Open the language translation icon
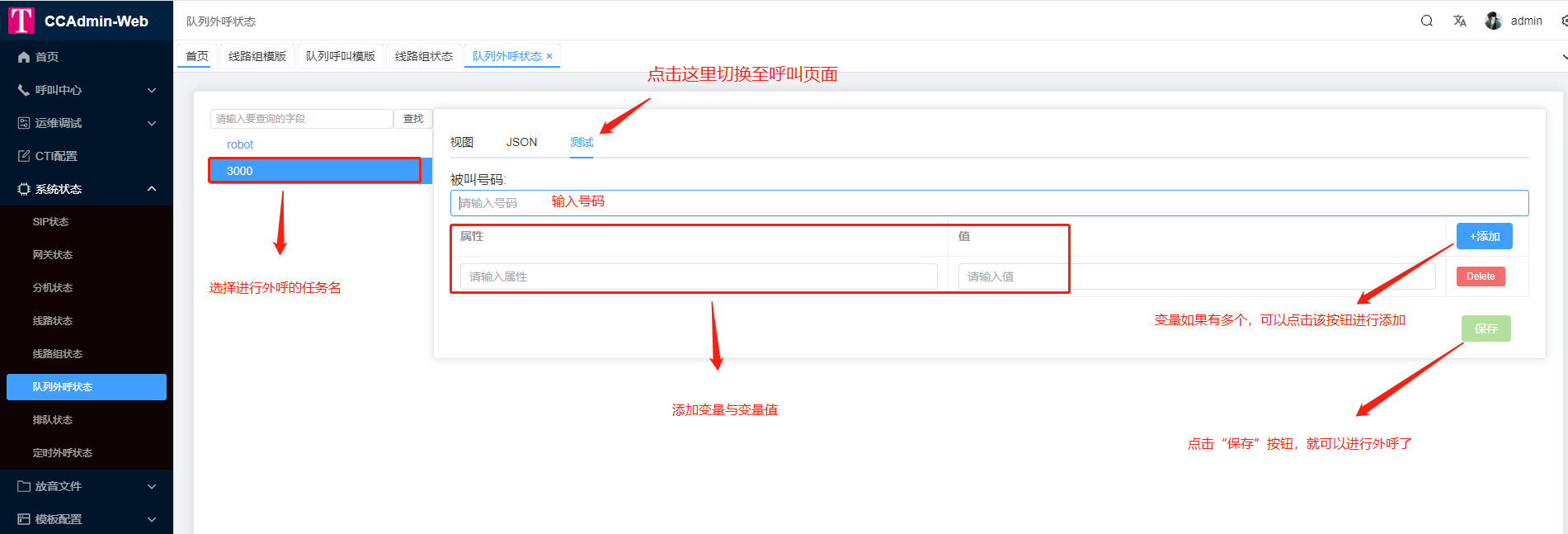1568x534 pixels. (x=1459, y=21)
